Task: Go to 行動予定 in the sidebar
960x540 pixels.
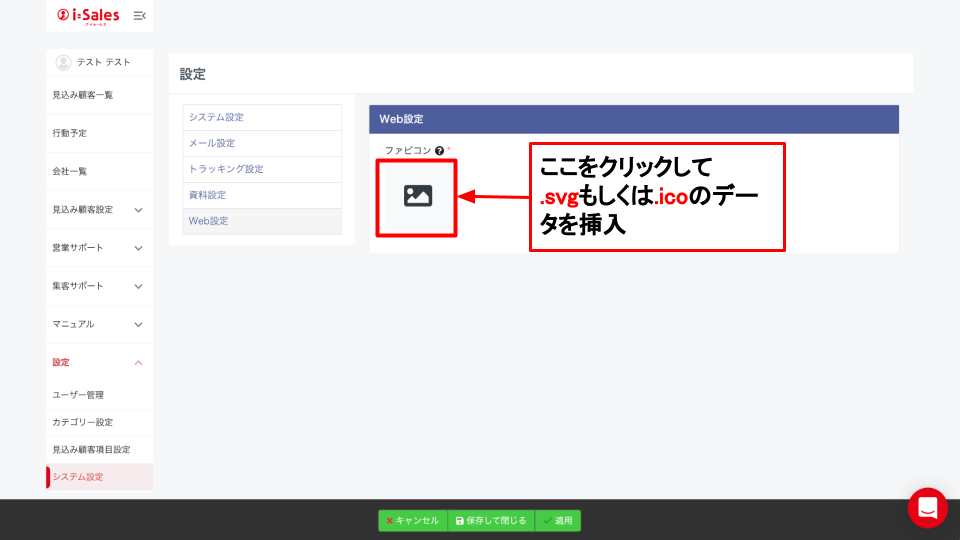Action: coord(70,133)
